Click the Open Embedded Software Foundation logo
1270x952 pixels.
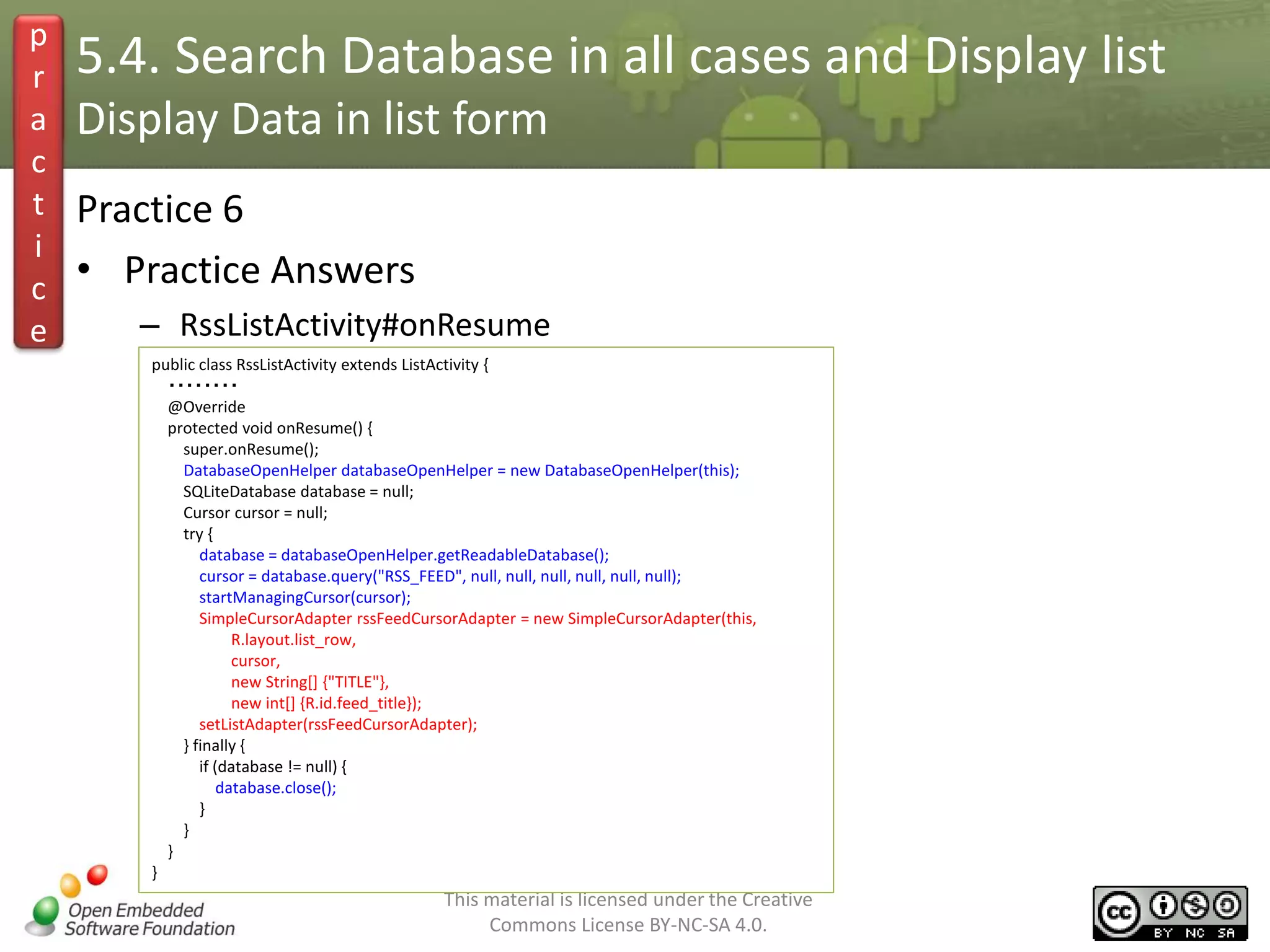(130, 902)
